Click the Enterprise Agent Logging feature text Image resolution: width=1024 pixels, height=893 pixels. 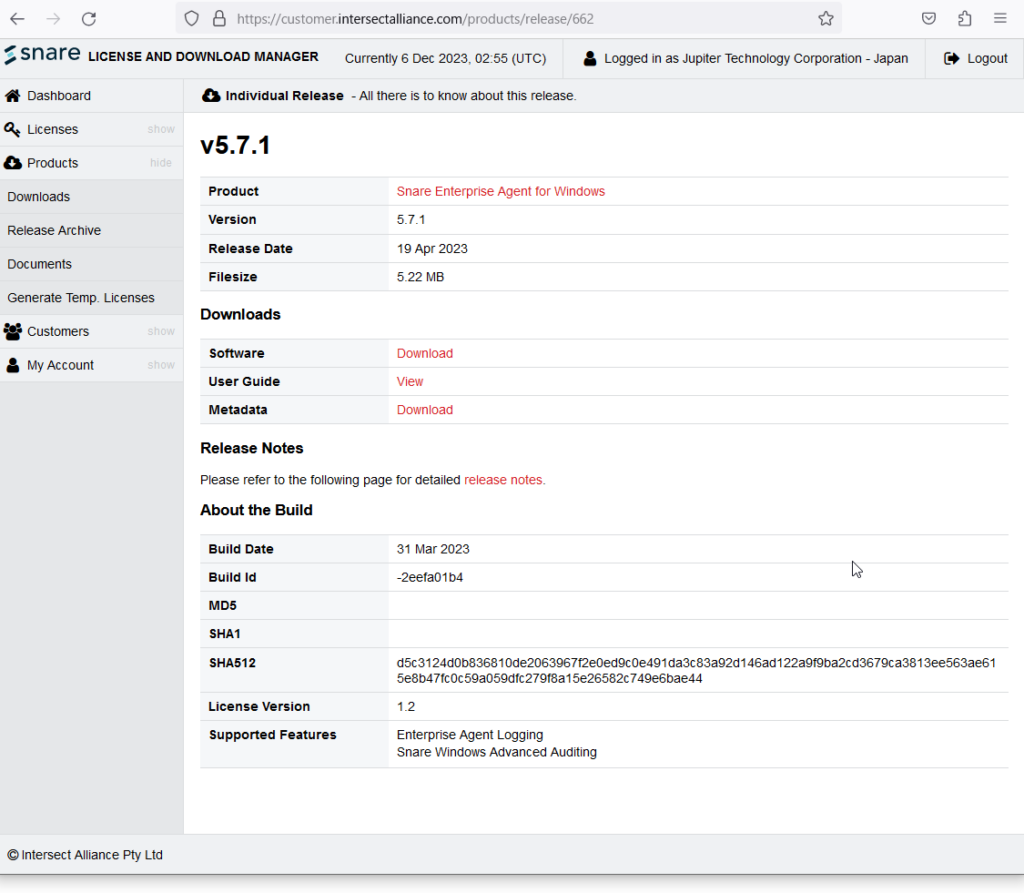[x=470, y=735]
